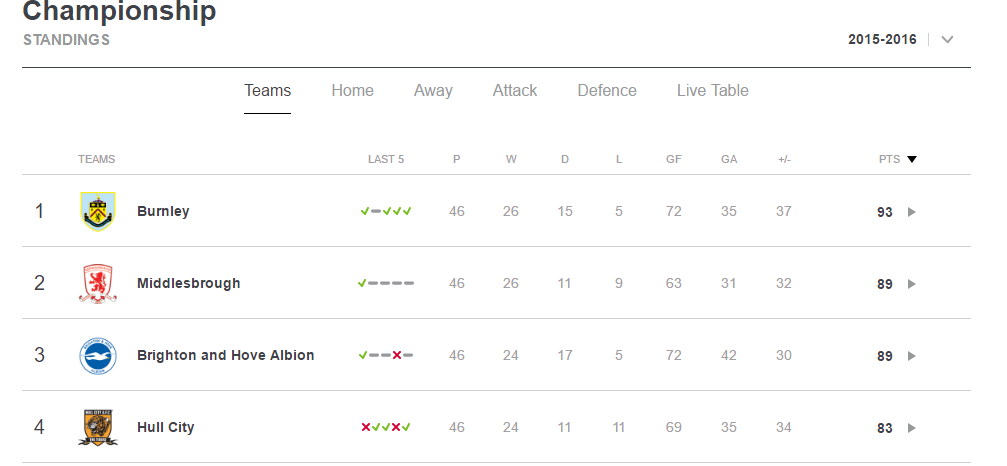The image size is (1007, 466).
Task: Switch to the Away tab
Action: coord(433,91)
